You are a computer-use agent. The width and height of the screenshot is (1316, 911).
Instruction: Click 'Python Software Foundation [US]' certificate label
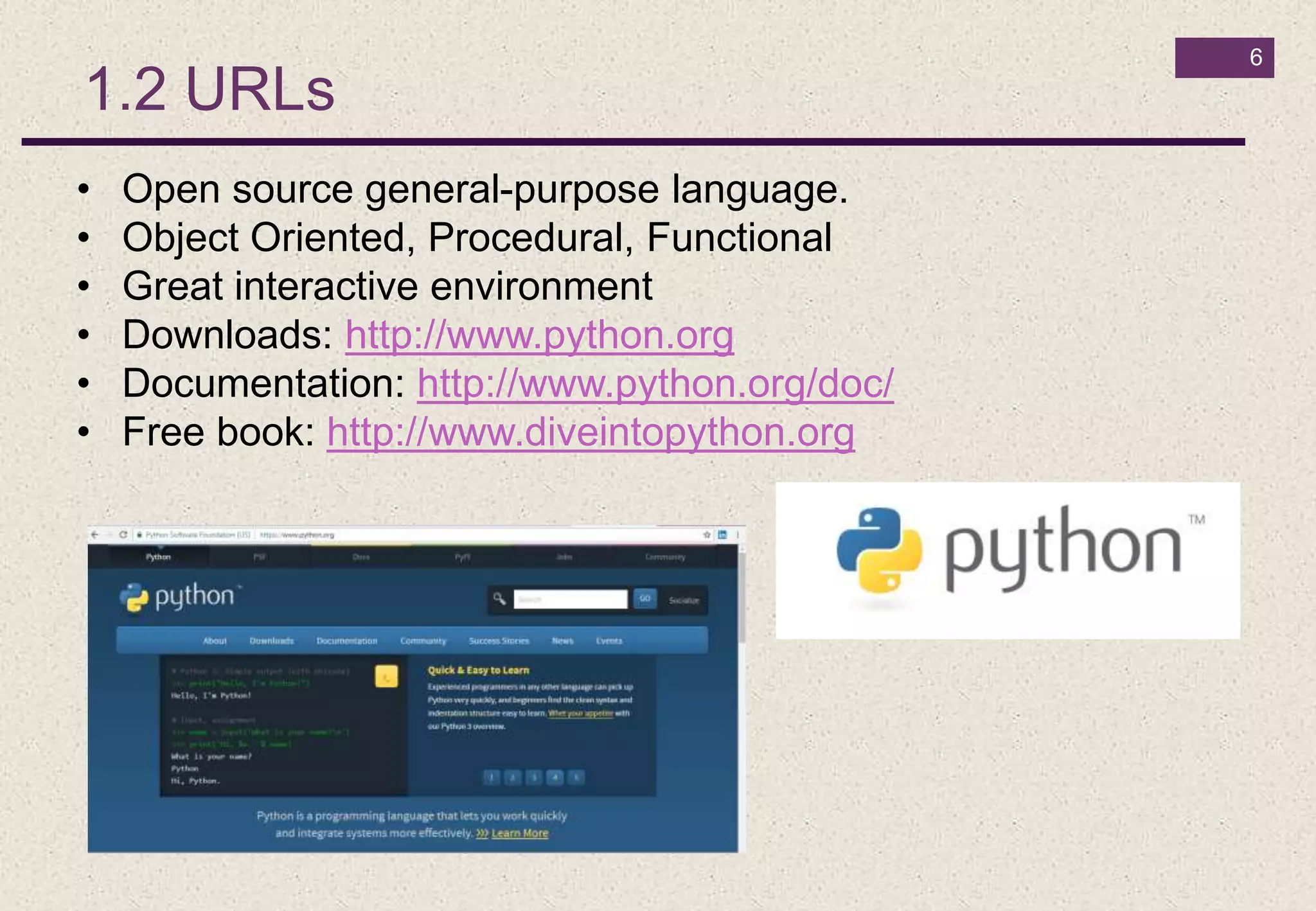point(198,535)
